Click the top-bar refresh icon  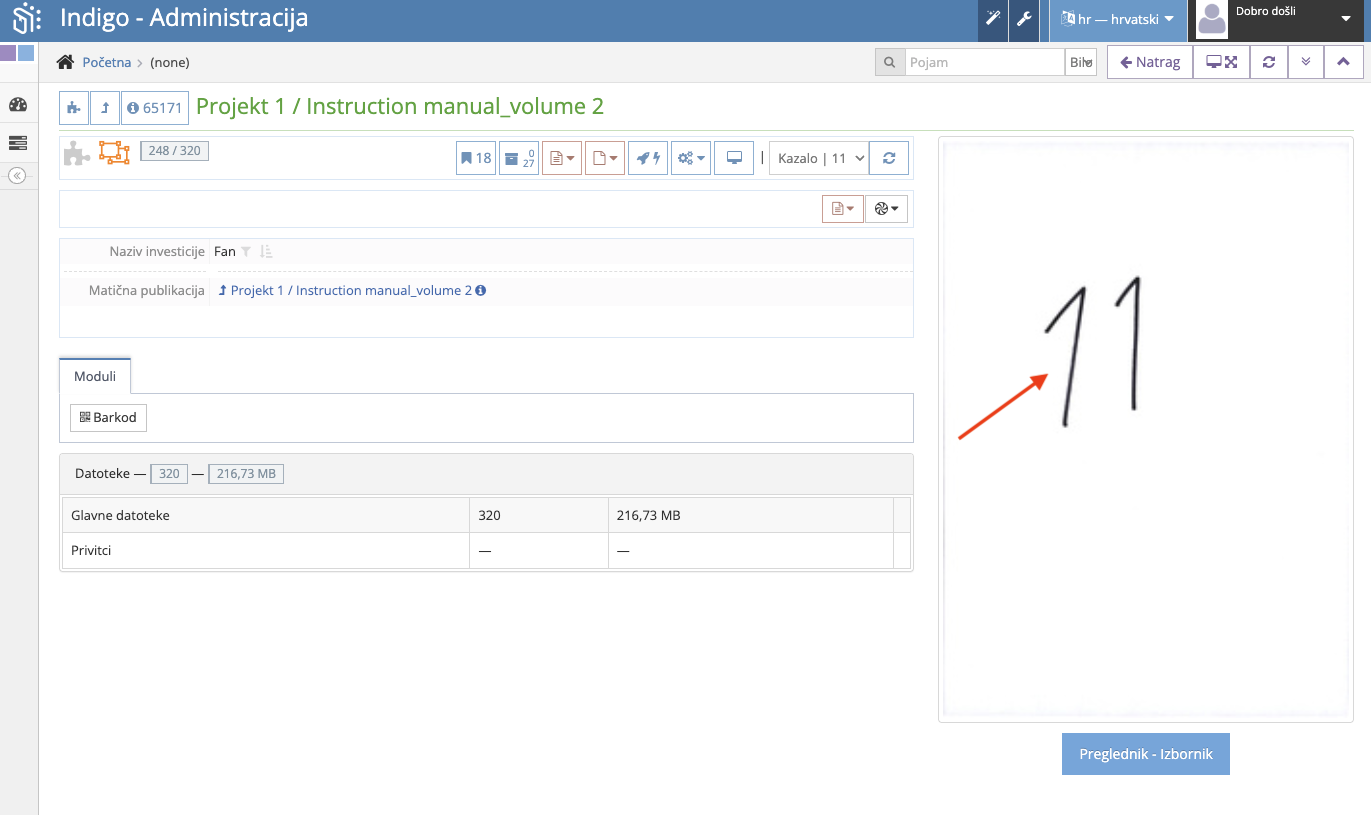click(1269, 62)
